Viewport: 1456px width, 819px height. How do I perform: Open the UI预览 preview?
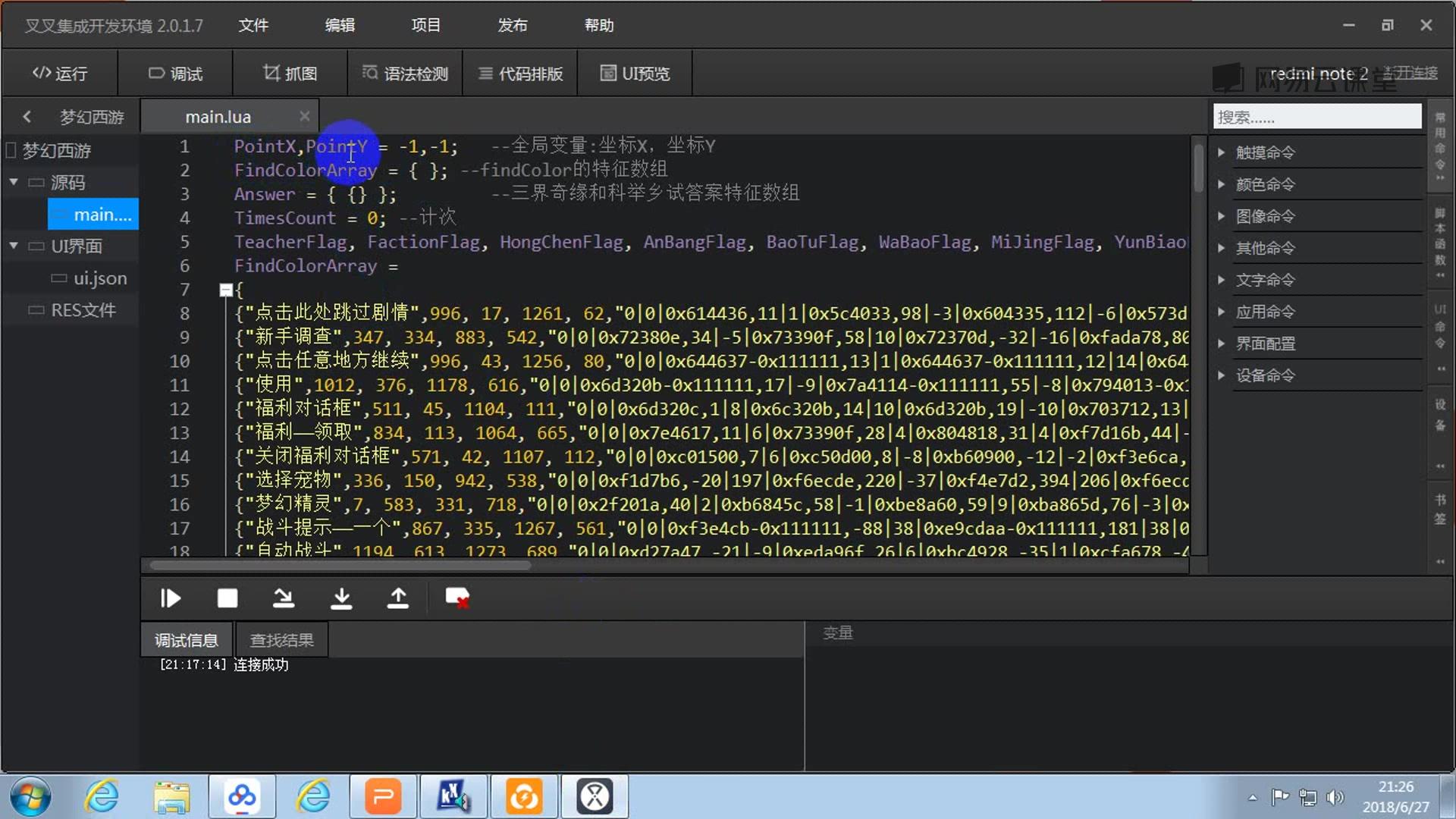pos(635,74)
